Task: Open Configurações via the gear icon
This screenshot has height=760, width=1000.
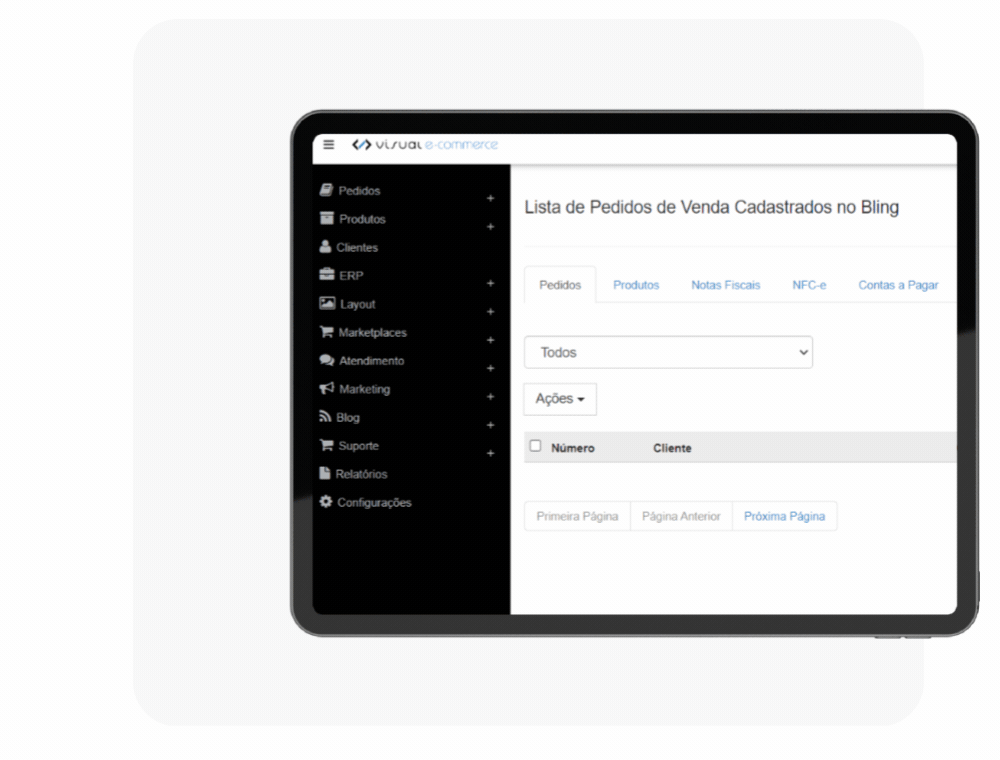Action: 326,502
